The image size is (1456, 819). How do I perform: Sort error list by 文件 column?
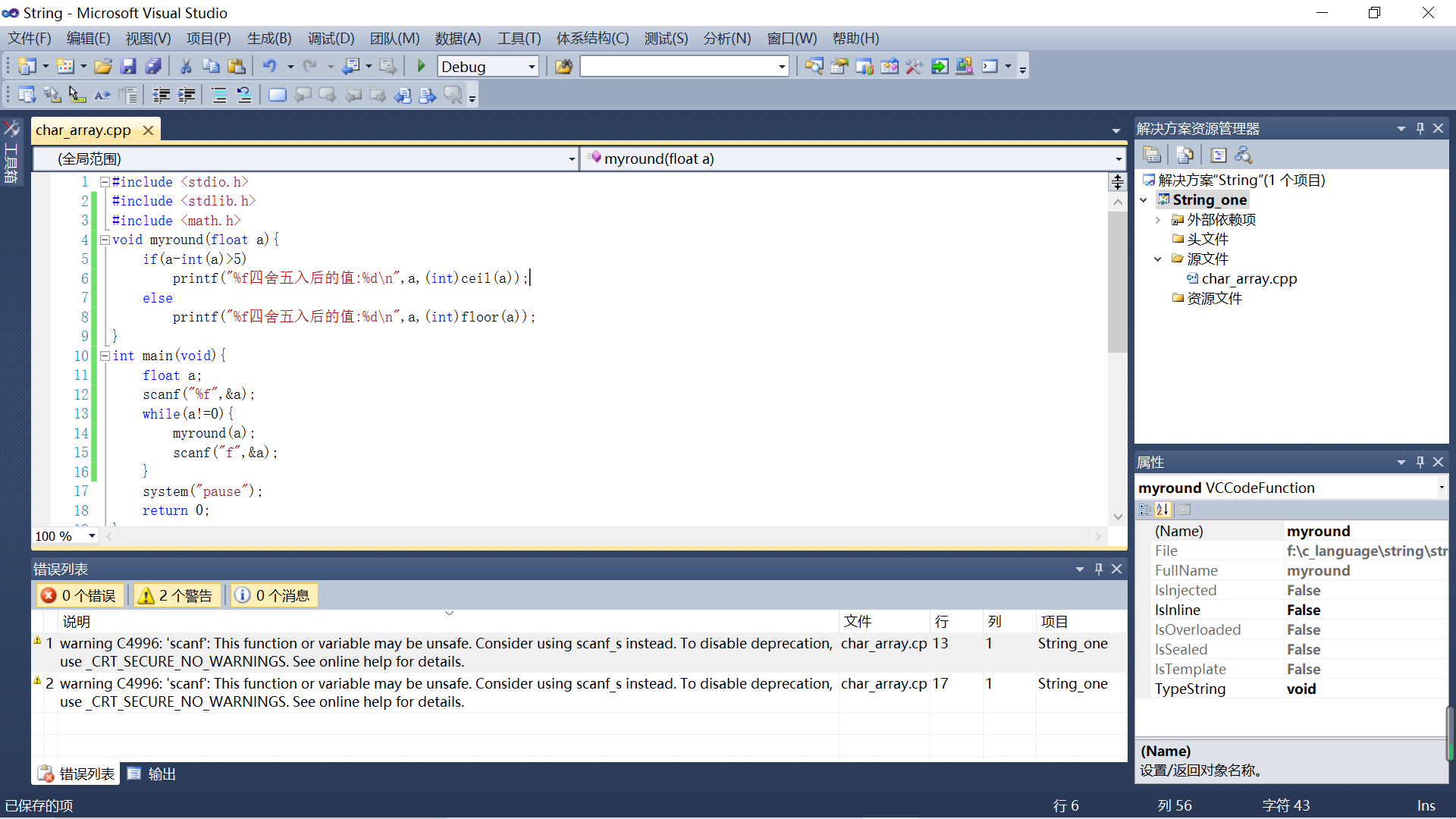point(884,622)
